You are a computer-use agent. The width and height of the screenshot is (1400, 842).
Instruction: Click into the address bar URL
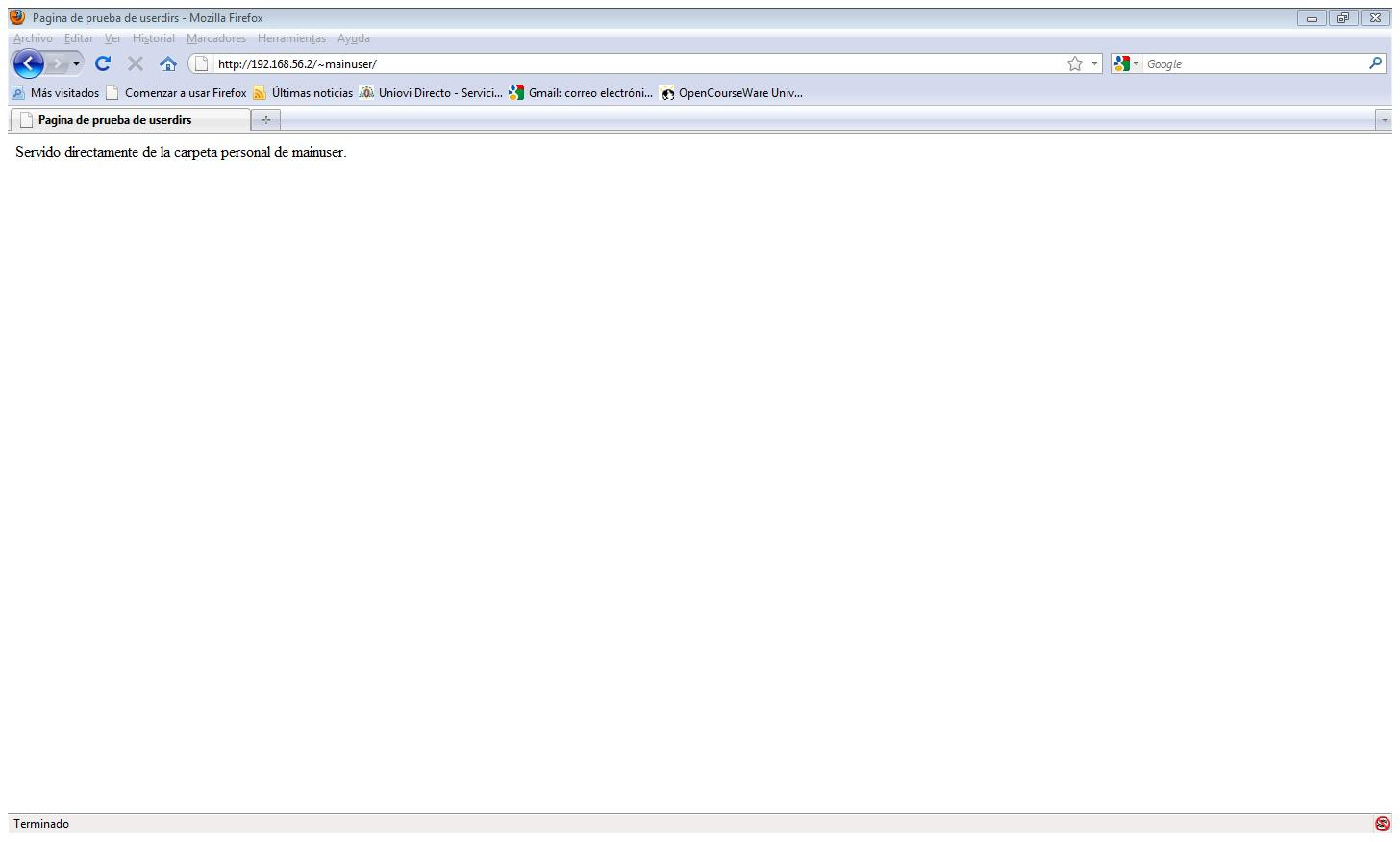(x=635, y=64)
